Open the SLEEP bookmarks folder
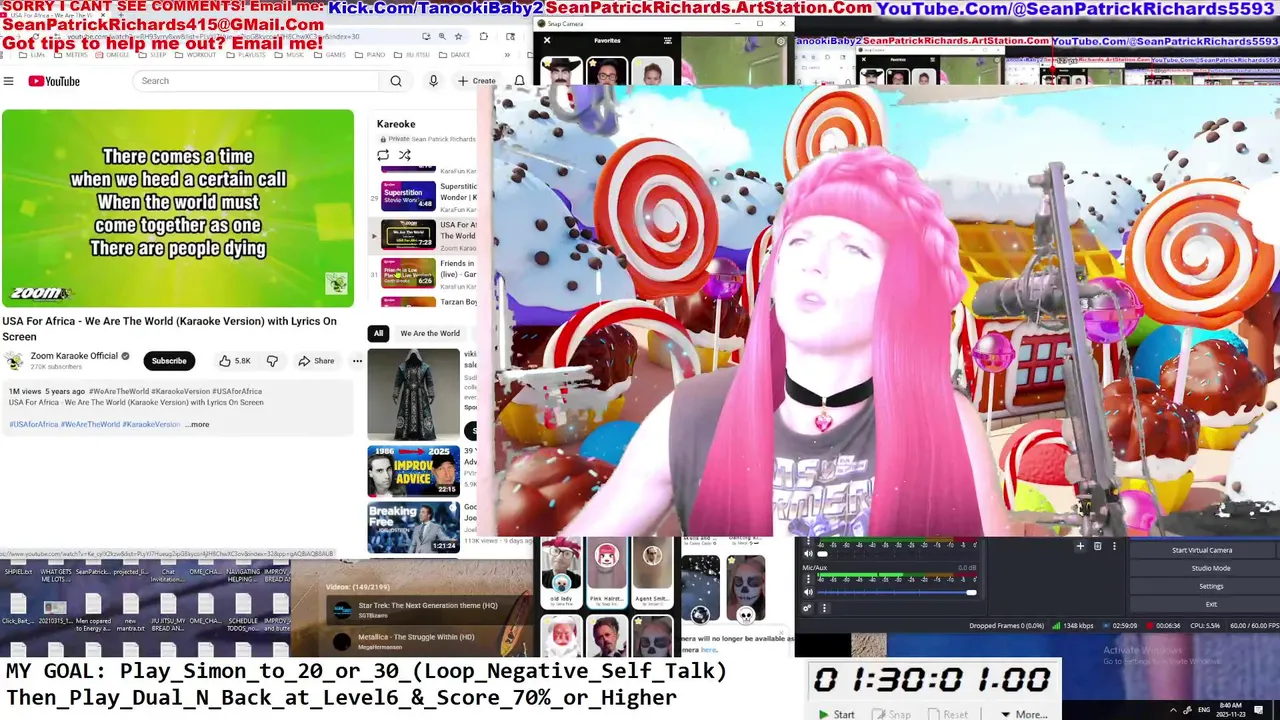1280x720 pixels. [154, 55]
